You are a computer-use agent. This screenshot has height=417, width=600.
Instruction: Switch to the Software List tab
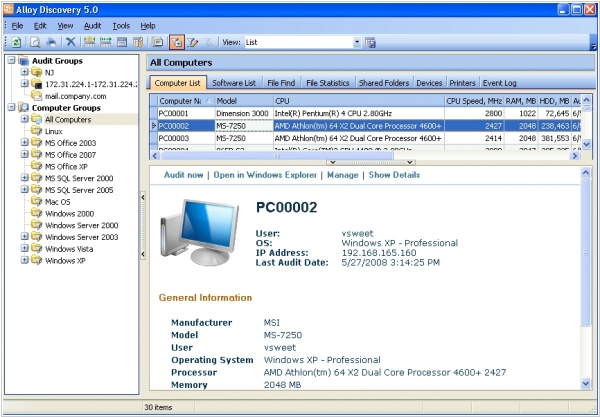click(234, 83)
